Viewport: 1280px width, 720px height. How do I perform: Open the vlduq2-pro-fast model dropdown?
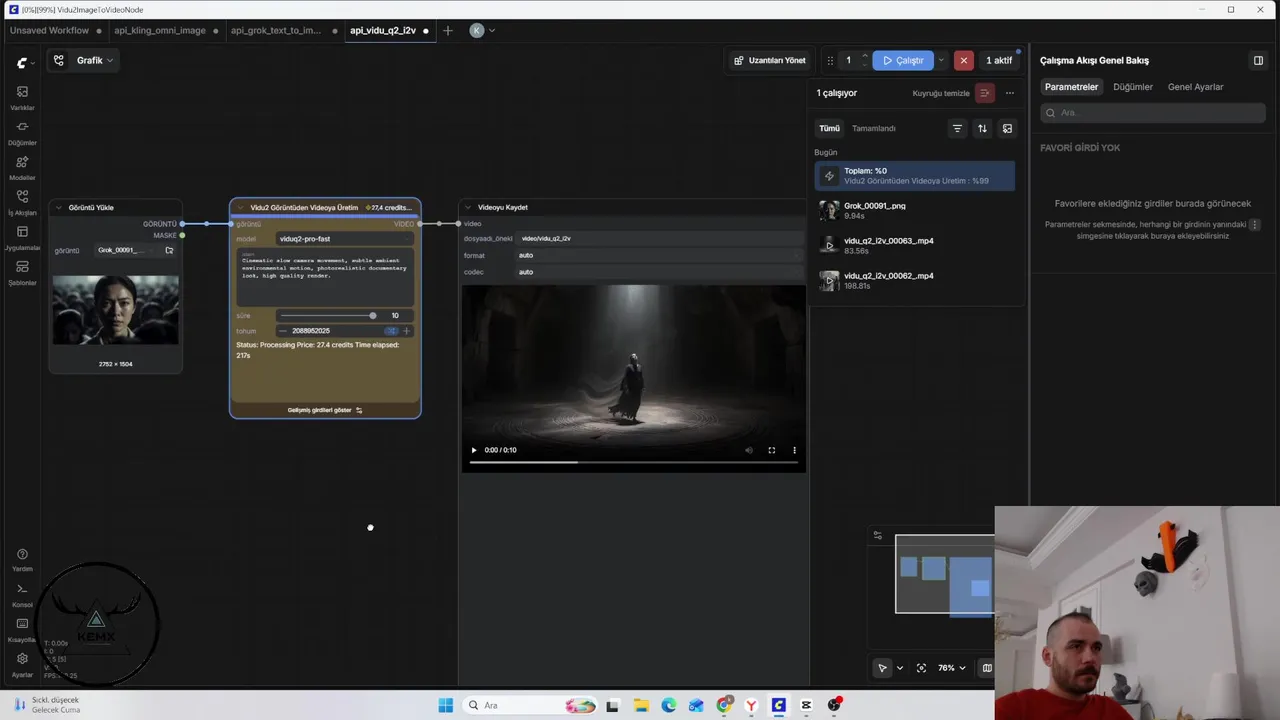click(345, 239)
